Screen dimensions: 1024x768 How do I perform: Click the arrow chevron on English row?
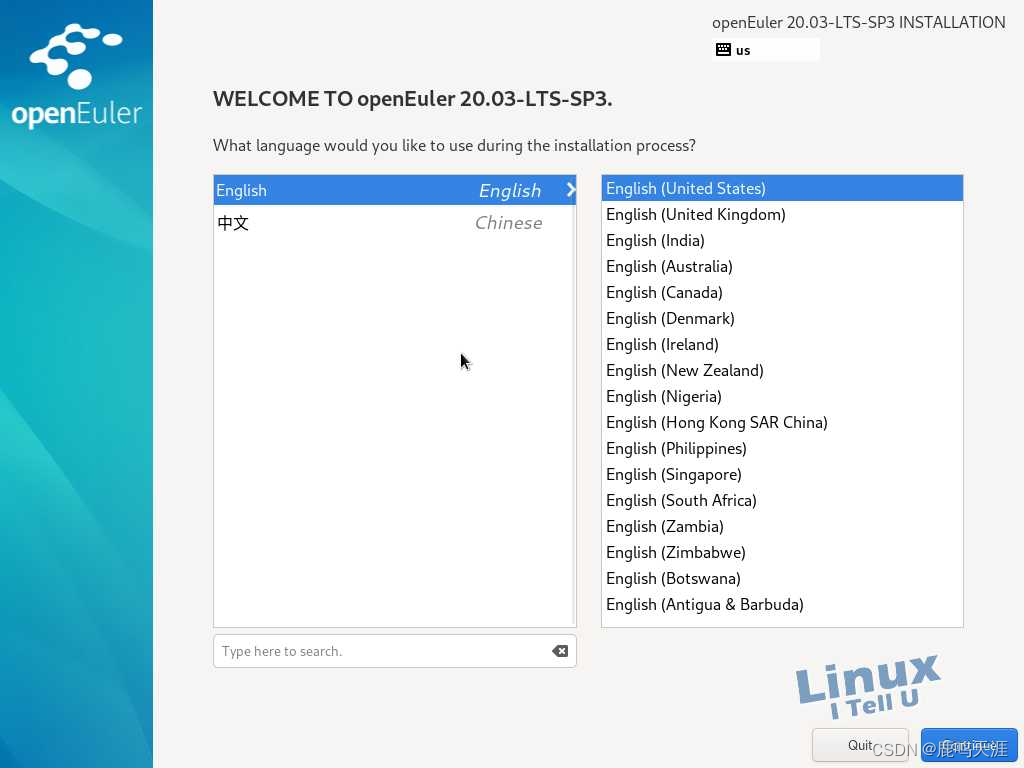571,190
